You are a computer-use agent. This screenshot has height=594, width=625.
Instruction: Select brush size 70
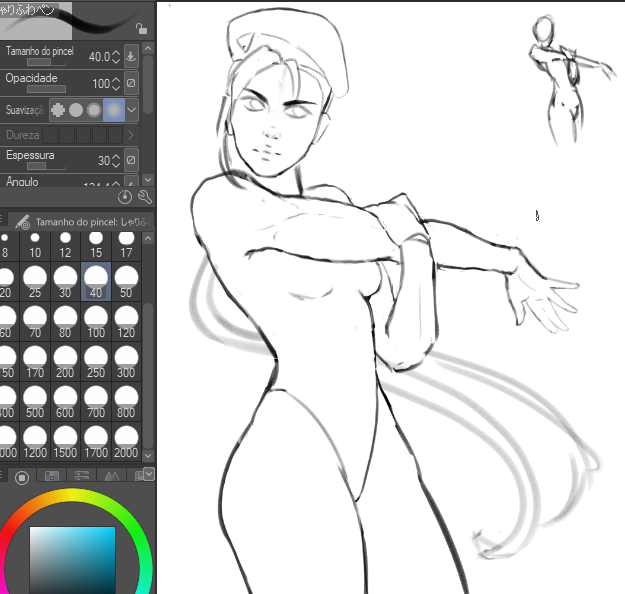point(35,322)
